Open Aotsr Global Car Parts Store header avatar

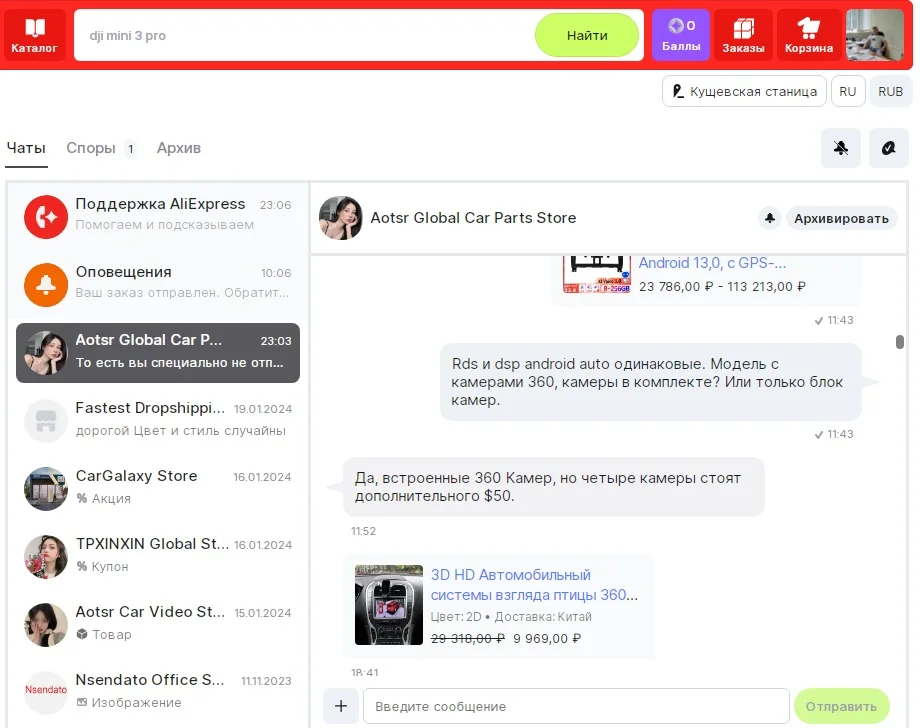(340, 218)
